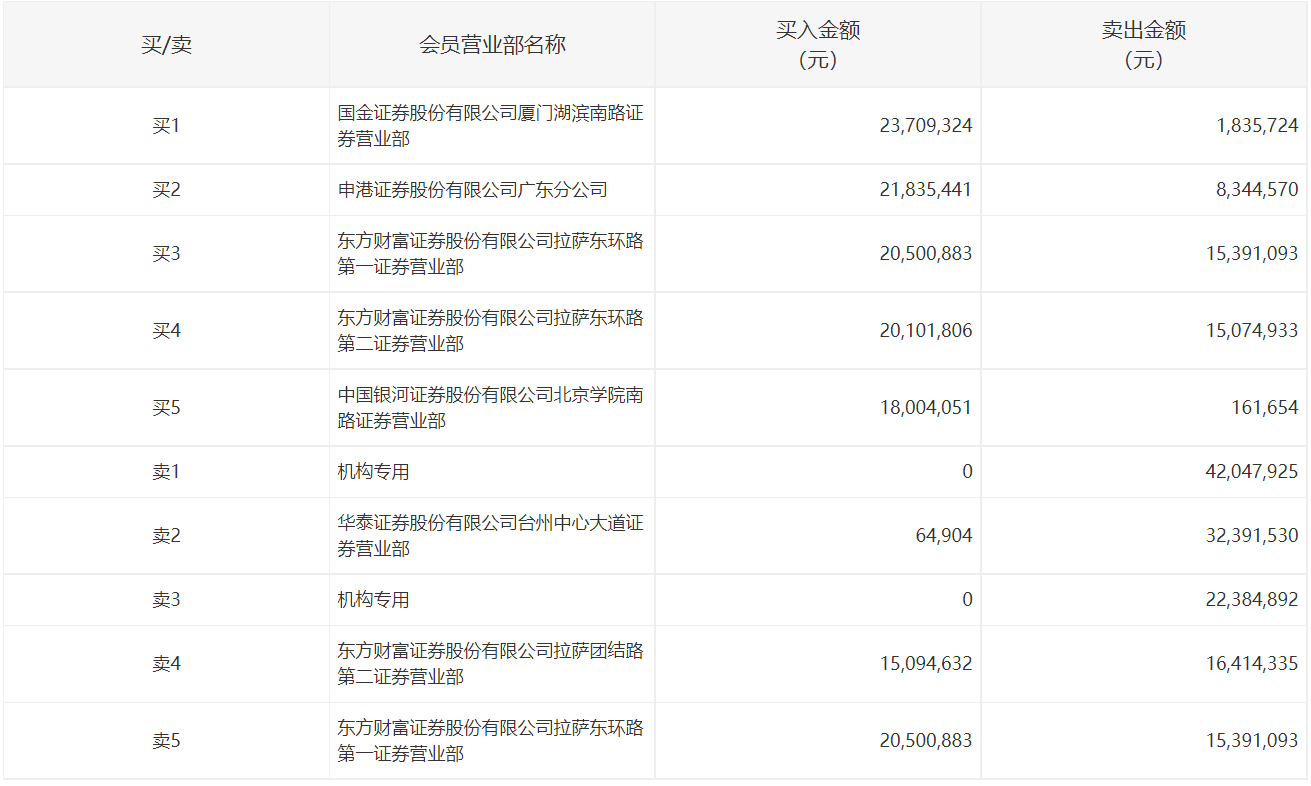This screenshot has height=786, width=1311.
Task: Click sell amount 15,391,093 in 买3 row
Action: 1252,254
